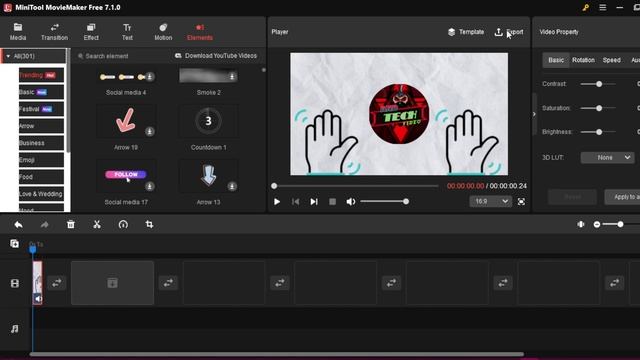The image size is (640, 360).
Task: Select the Countdown 1 thumbnail
Action: coord(209,121)
